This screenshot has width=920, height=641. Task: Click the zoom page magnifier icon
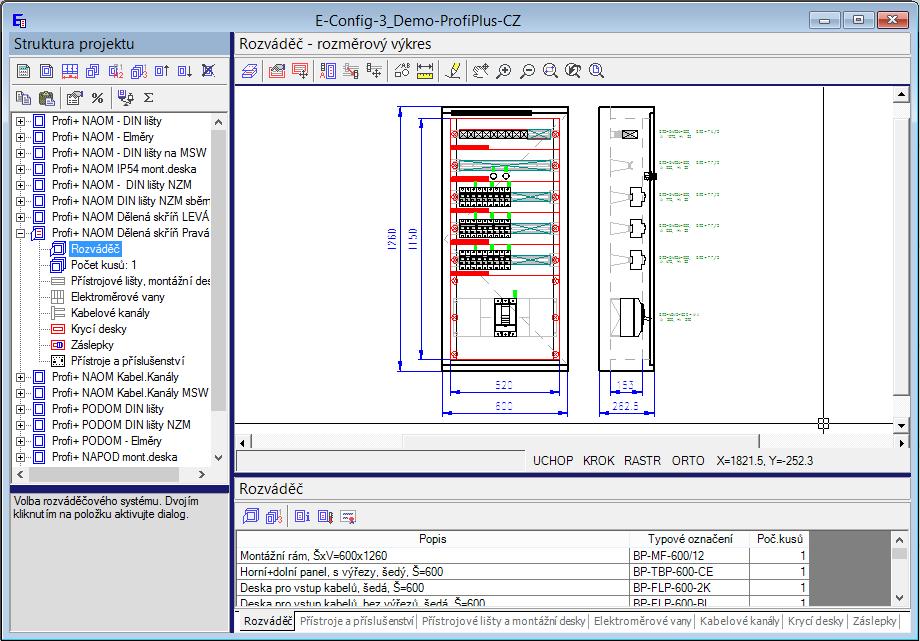(x=596, y=72)
